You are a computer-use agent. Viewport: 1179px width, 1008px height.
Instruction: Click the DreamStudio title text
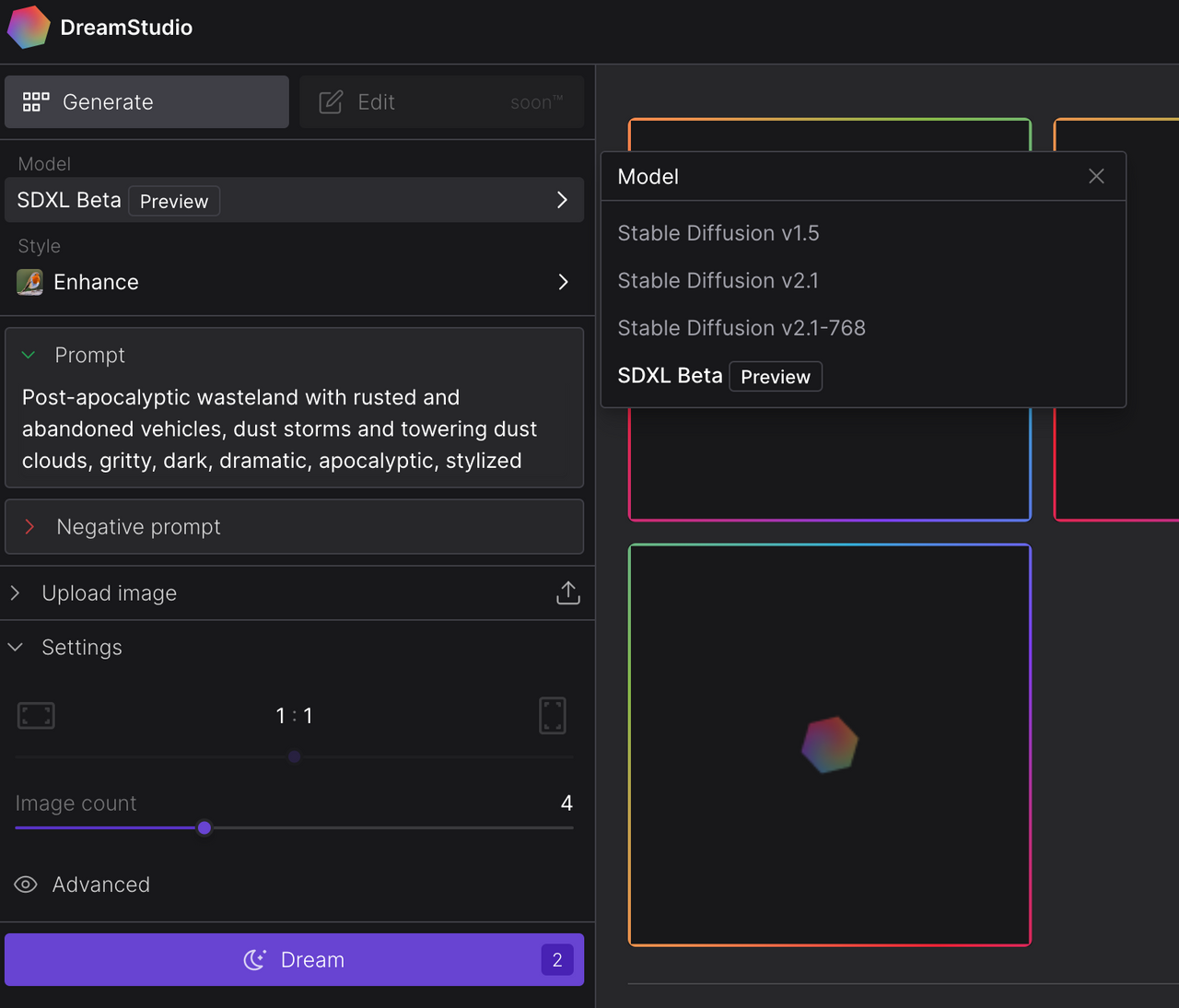[x=126, y=28]
